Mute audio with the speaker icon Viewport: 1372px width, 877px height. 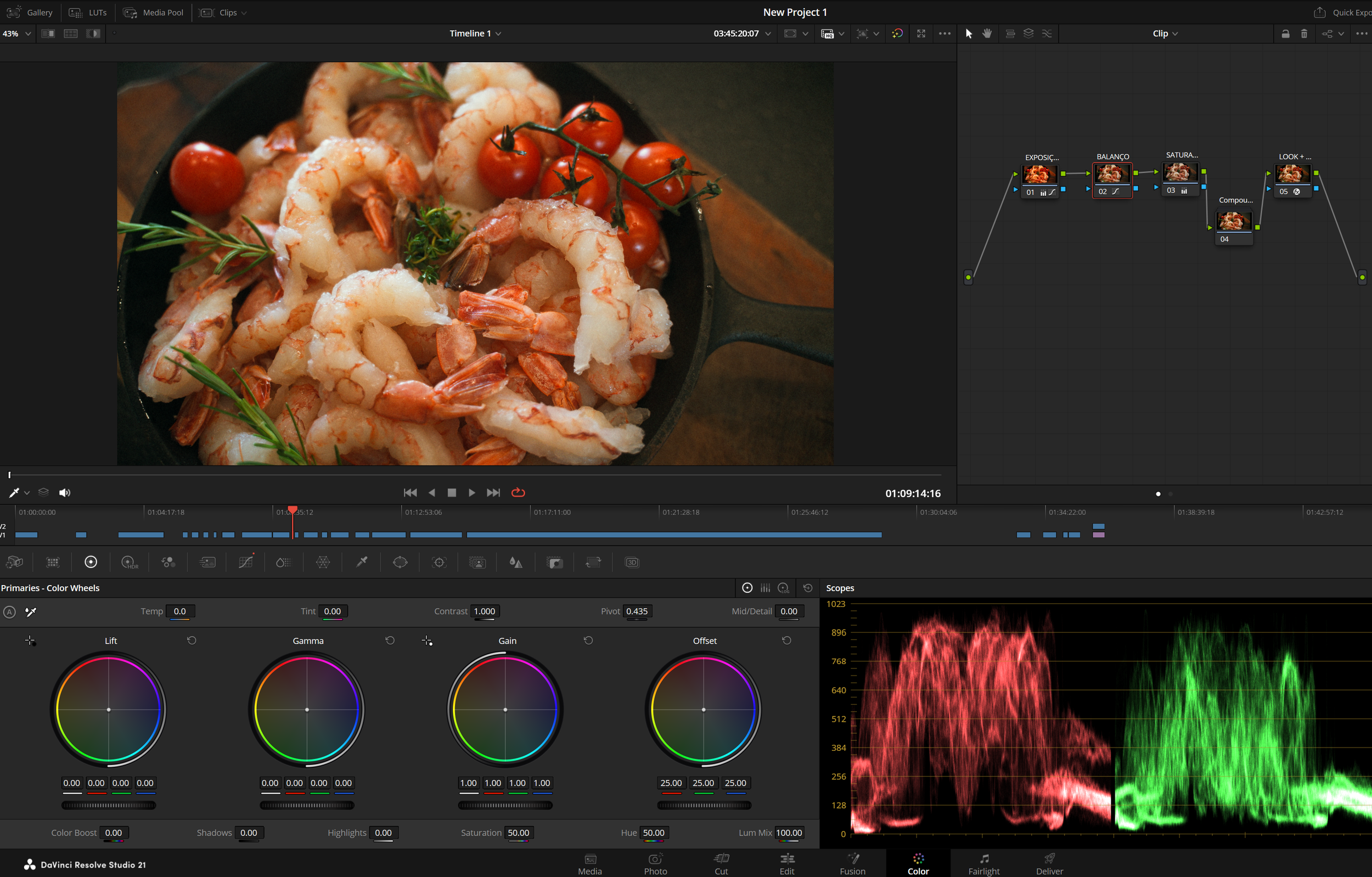pyautogui.click(x=64, y=492)
